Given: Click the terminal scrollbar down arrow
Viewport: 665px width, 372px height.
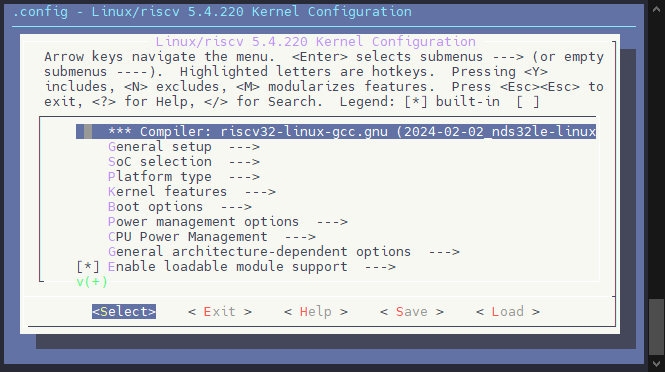Looking at the screenshot, I should click(657, 364).
